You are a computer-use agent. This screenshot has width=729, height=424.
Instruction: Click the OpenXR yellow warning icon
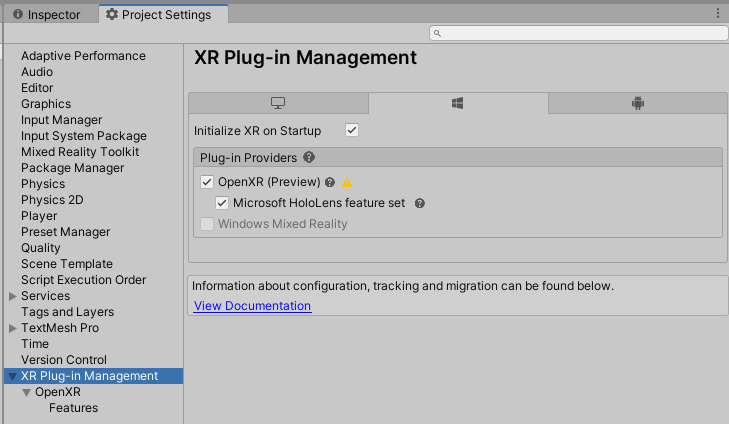pyautogui.click(x=347, y=182)
